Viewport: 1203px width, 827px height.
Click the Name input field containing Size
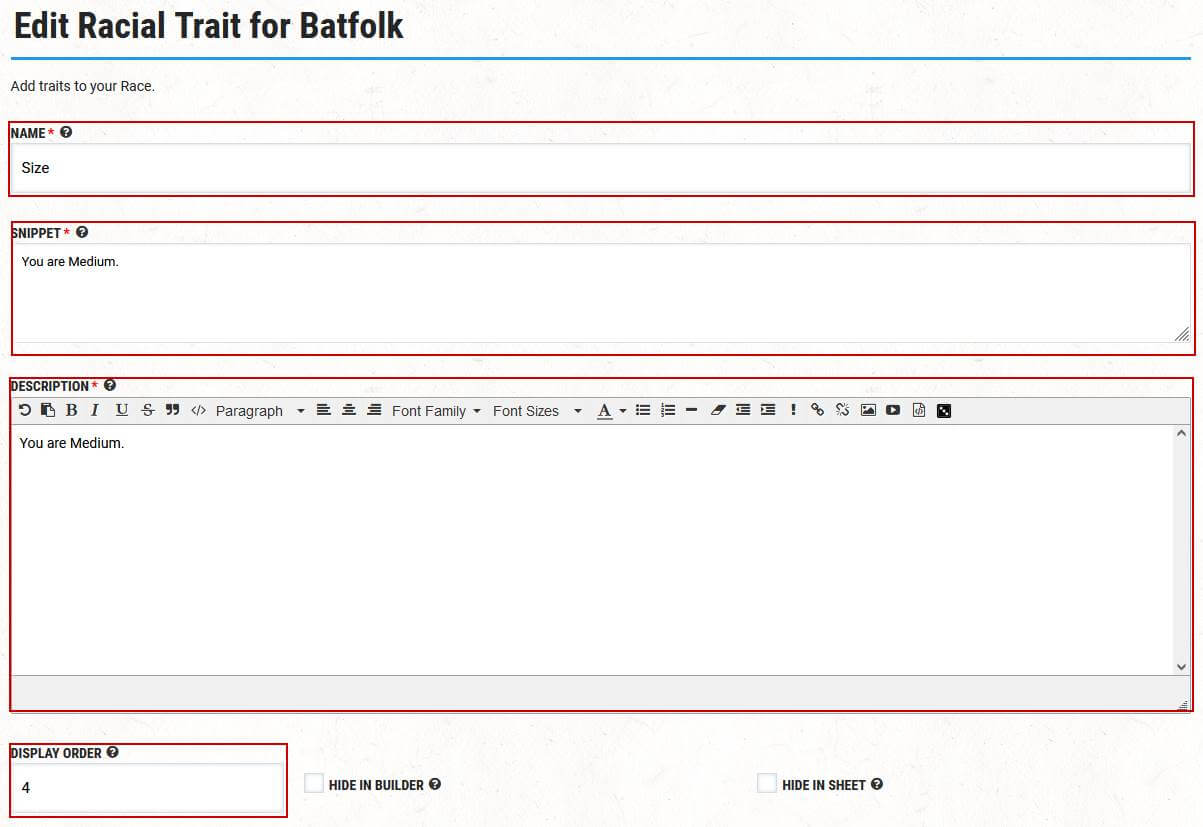pos(600,168)
